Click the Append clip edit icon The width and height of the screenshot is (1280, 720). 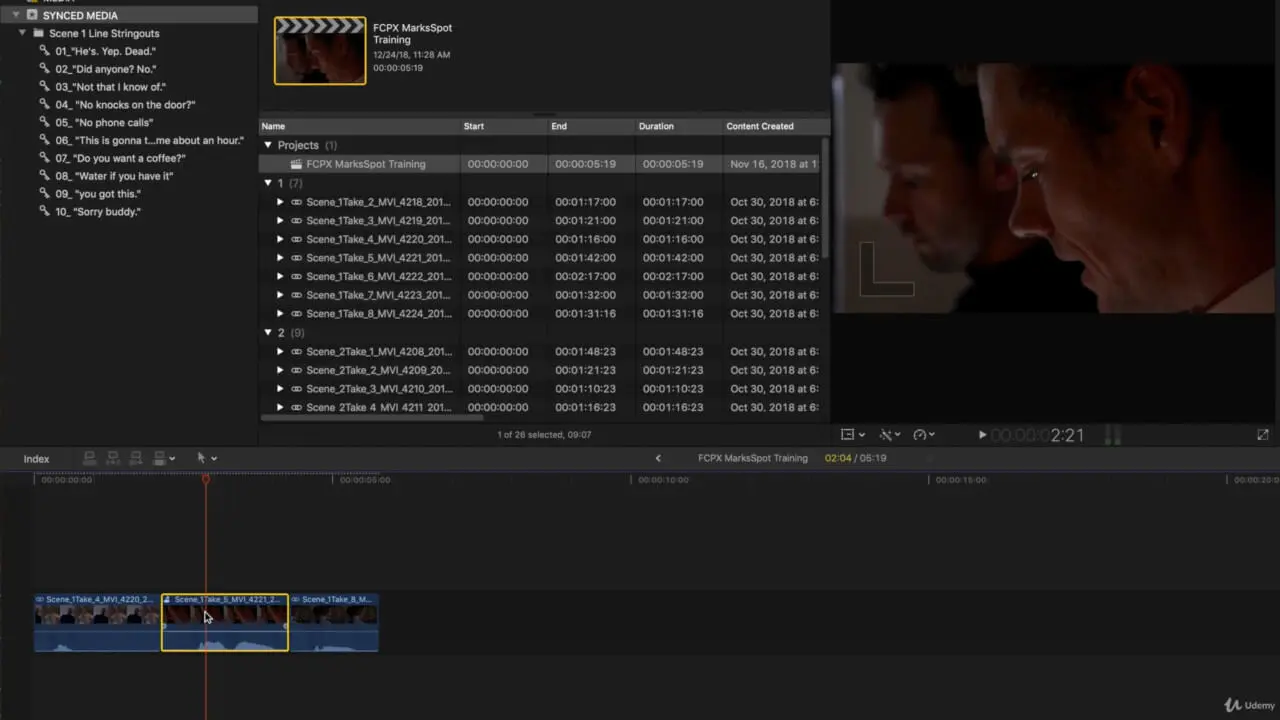[x=136, y=458]
